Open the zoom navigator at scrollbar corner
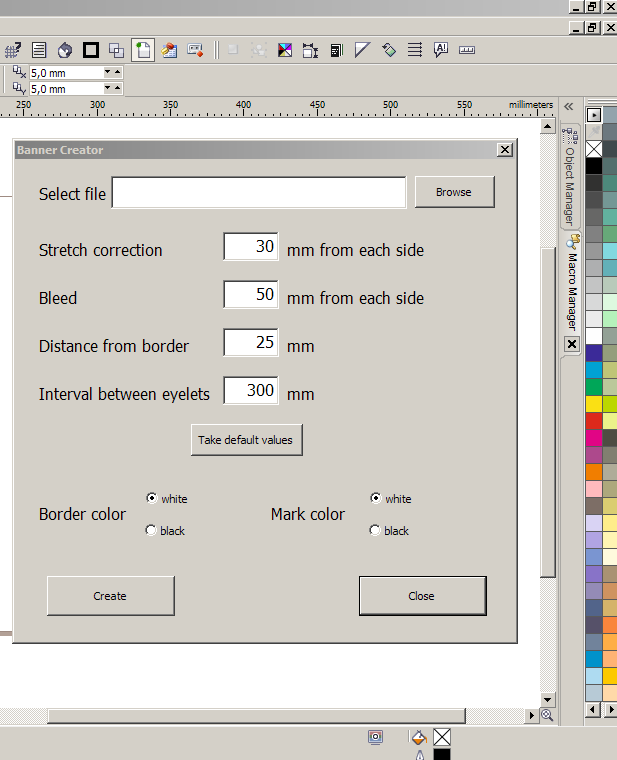 pyautogui.click(x=548, y=715)
